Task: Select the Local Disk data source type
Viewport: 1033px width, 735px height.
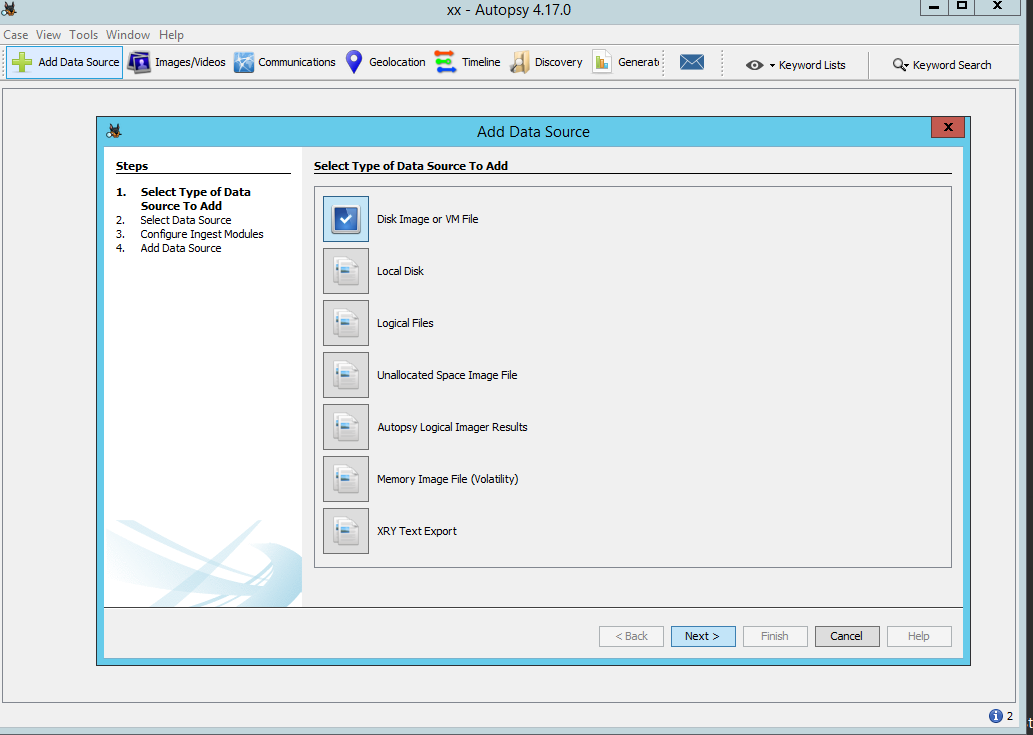Action: coord(346,271)
